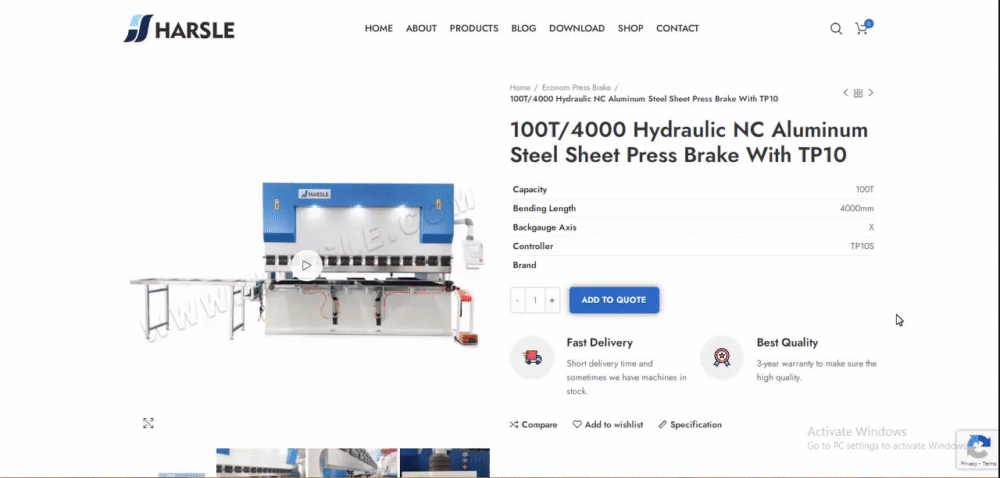Open the DOWNLOAD menu item

pos(577,29)
